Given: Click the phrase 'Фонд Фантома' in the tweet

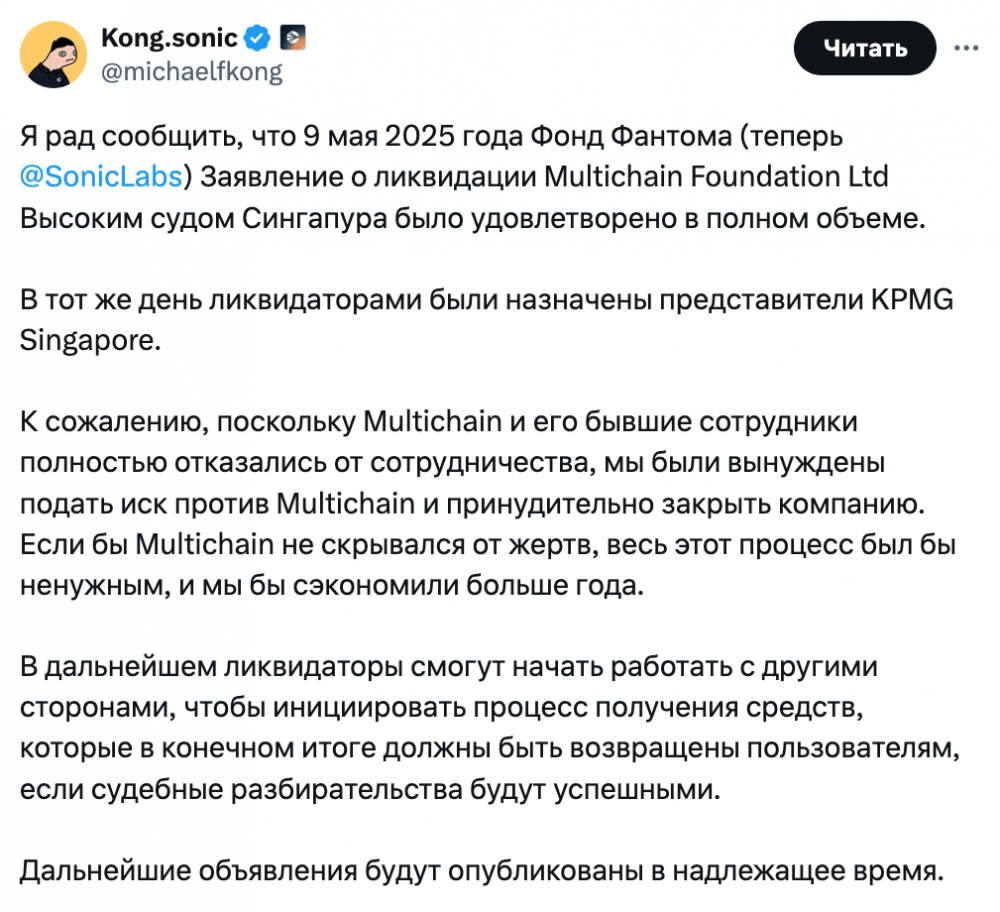Looking at the screenshot, I should [x=631, y=136].
